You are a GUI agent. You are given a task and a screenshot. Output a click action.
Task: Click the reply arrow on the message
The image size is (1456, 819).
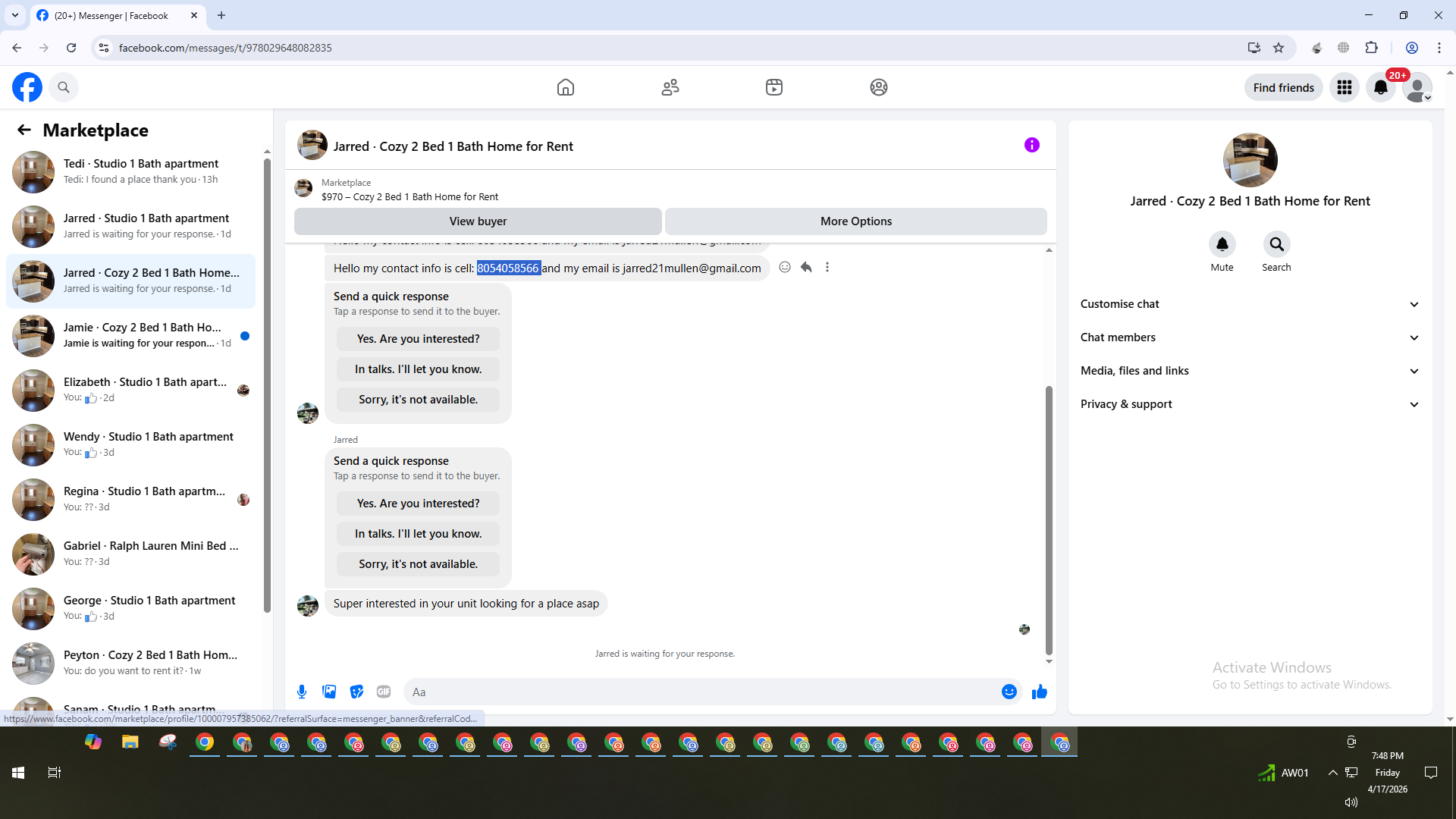[806, 267]
